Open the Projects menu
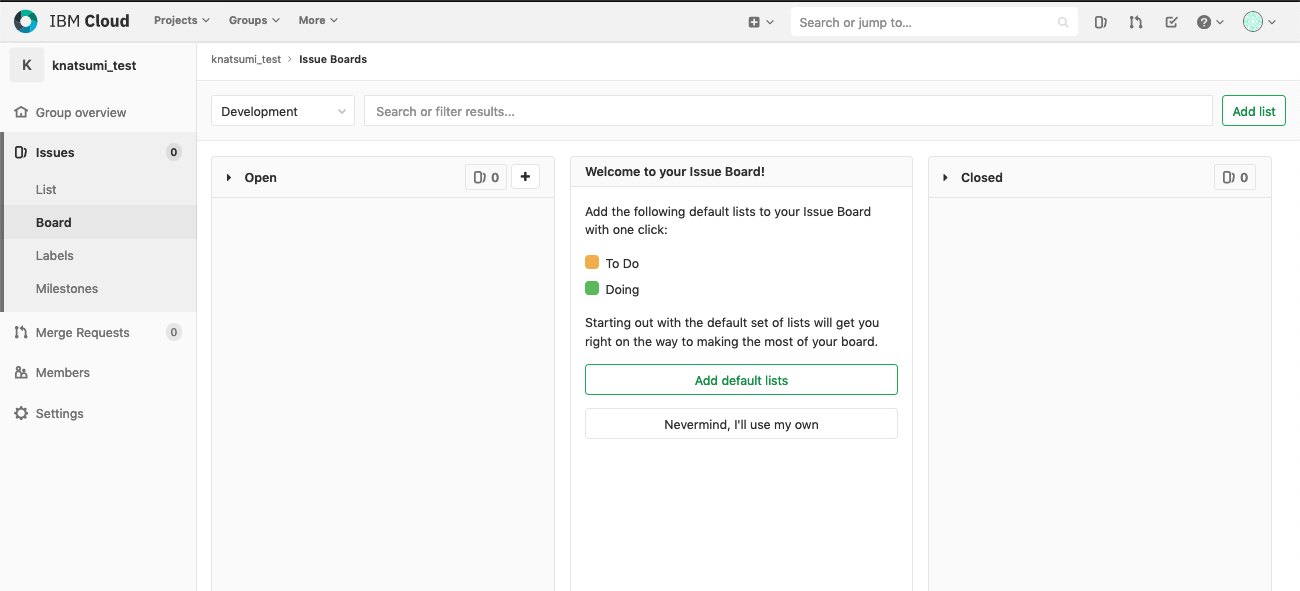Screen dimensions: 1300x591 click(181, 20)
